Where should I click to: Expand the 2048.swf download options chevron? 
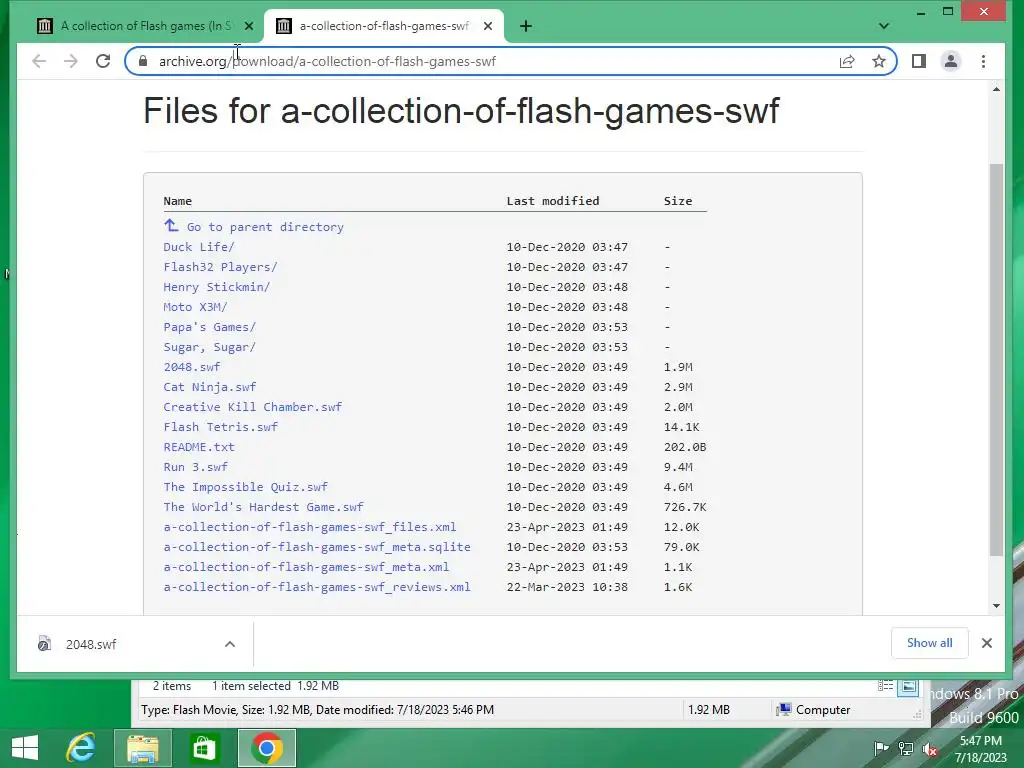(230, 645)
